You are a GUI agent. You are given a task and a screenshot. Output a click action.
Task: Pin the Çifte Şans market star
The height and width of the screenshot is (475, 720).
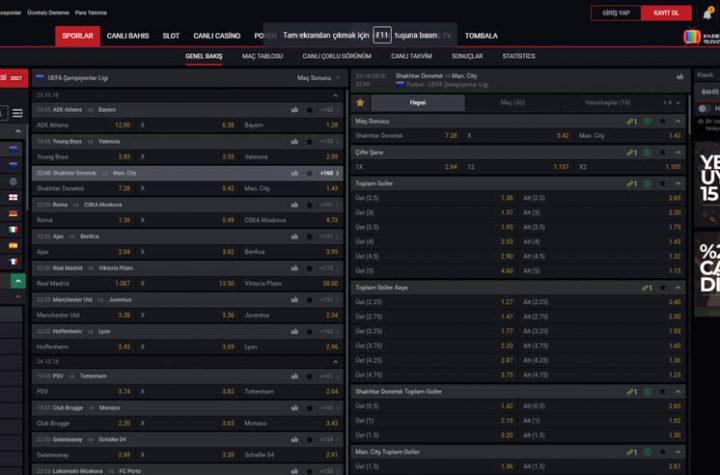[663, 153]
